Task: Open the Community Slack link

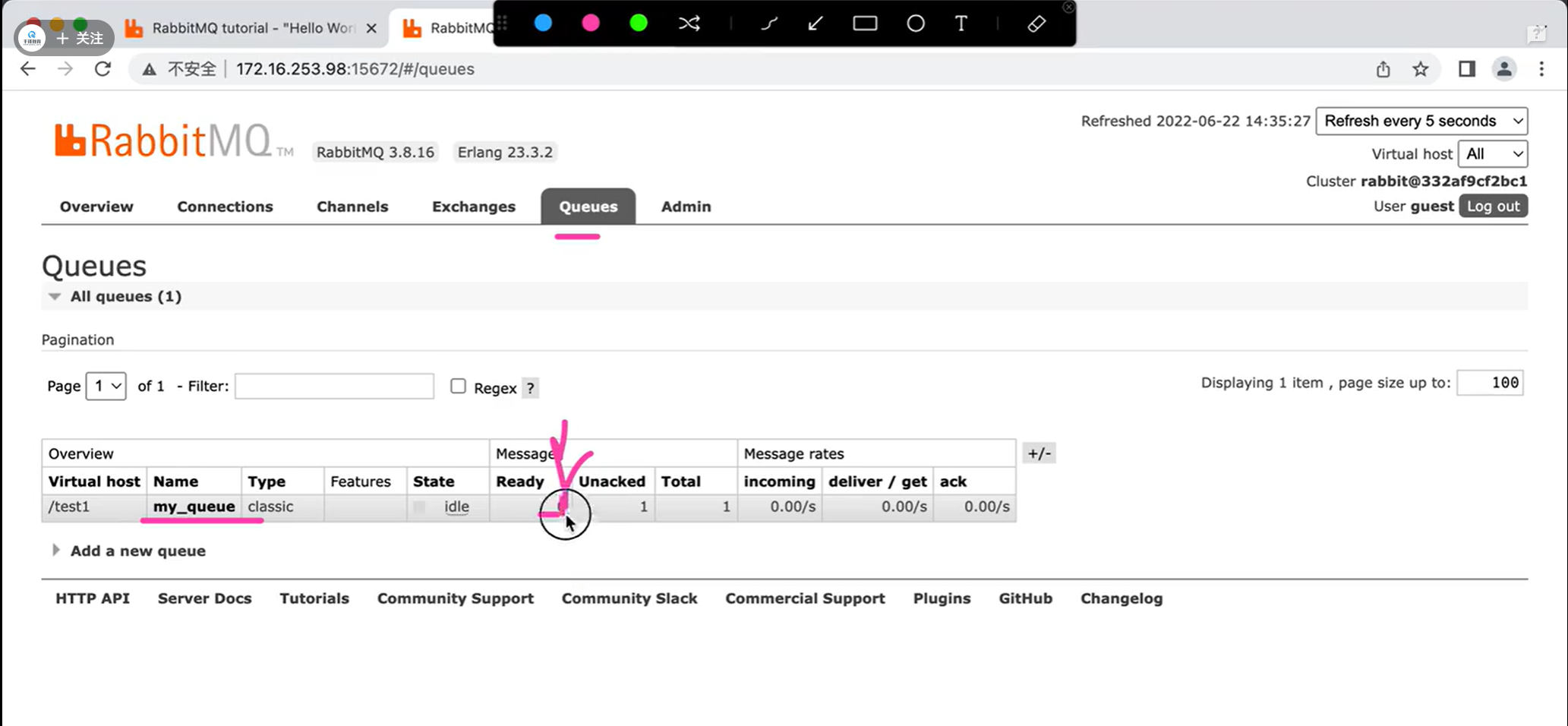Action: pos(629,598)
